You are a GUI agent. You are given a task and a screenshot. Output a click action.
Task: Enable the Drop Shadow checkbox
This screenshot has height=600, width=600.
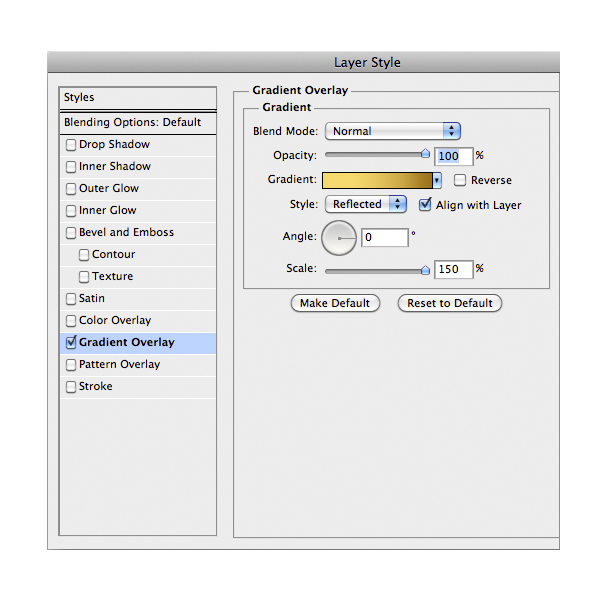pyautogui.click(x=71, y=145)
